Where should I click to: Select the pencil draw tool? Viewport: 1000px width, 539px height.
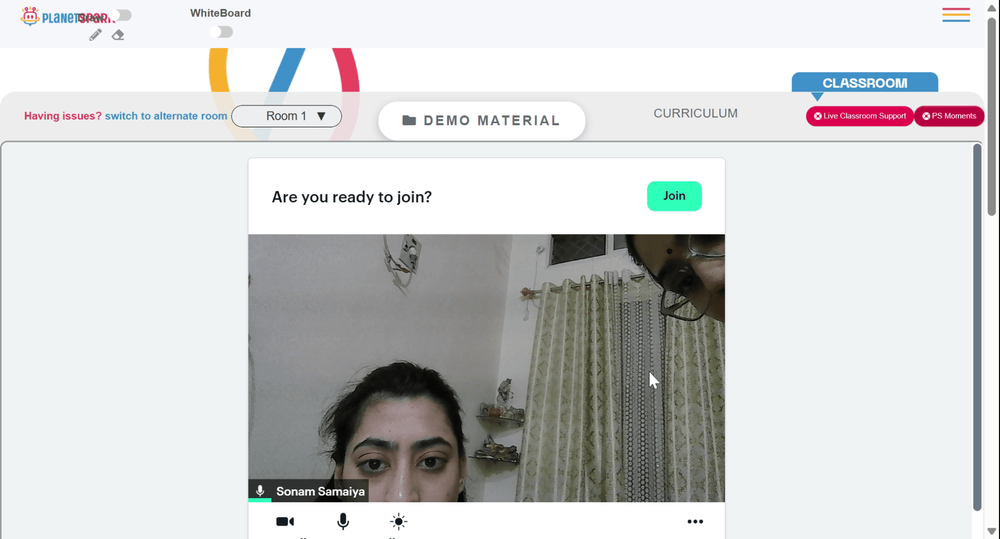pos(95,35)
